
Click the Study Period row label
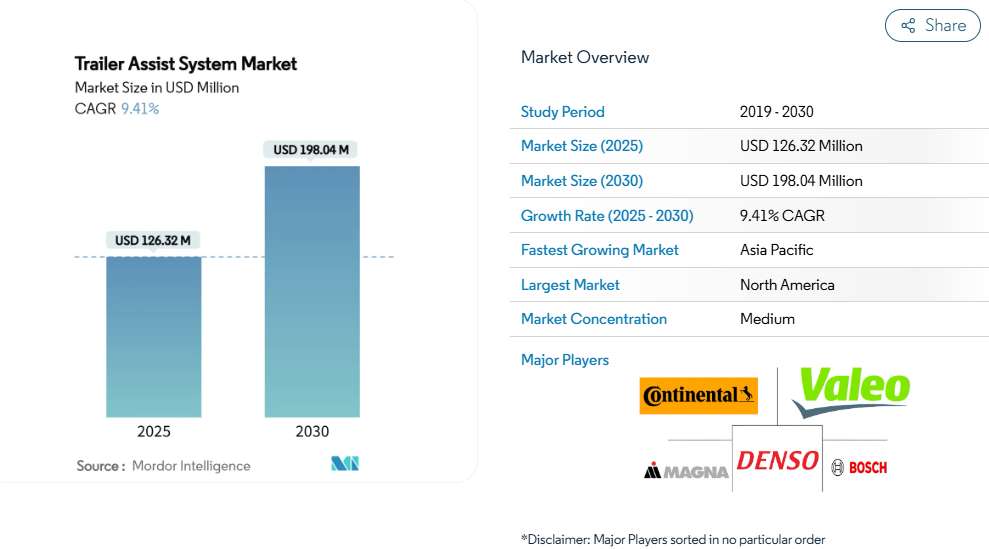point(563,112)
